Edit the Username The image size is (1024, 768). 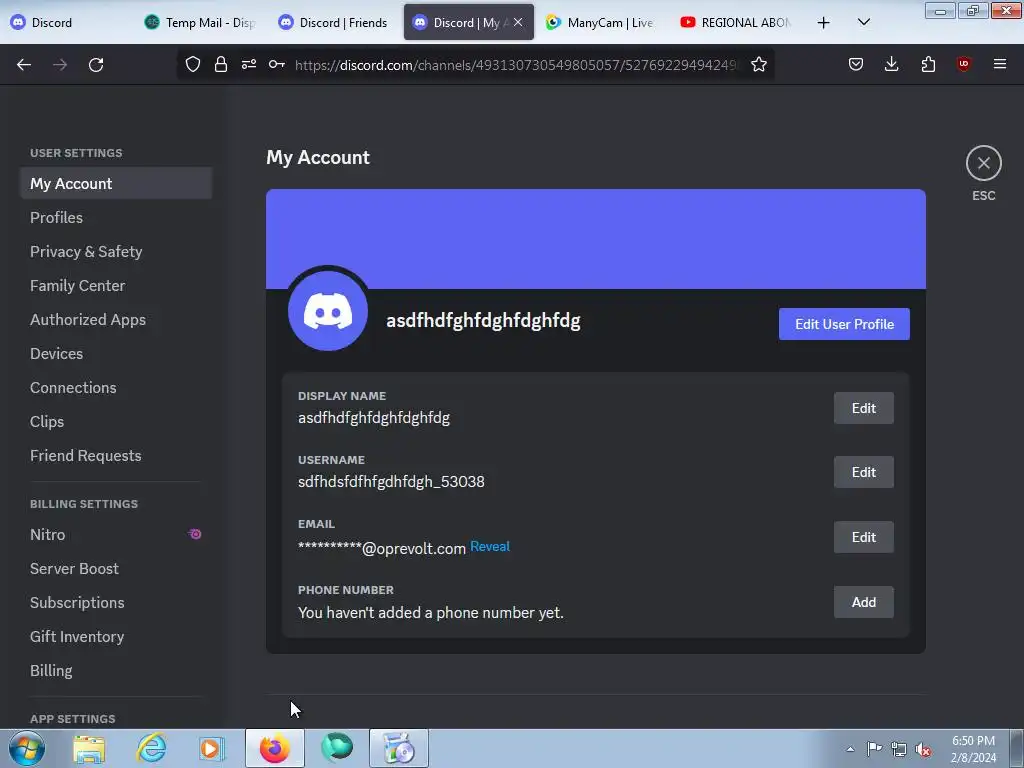pyautogui.click(x=863, y=472)
